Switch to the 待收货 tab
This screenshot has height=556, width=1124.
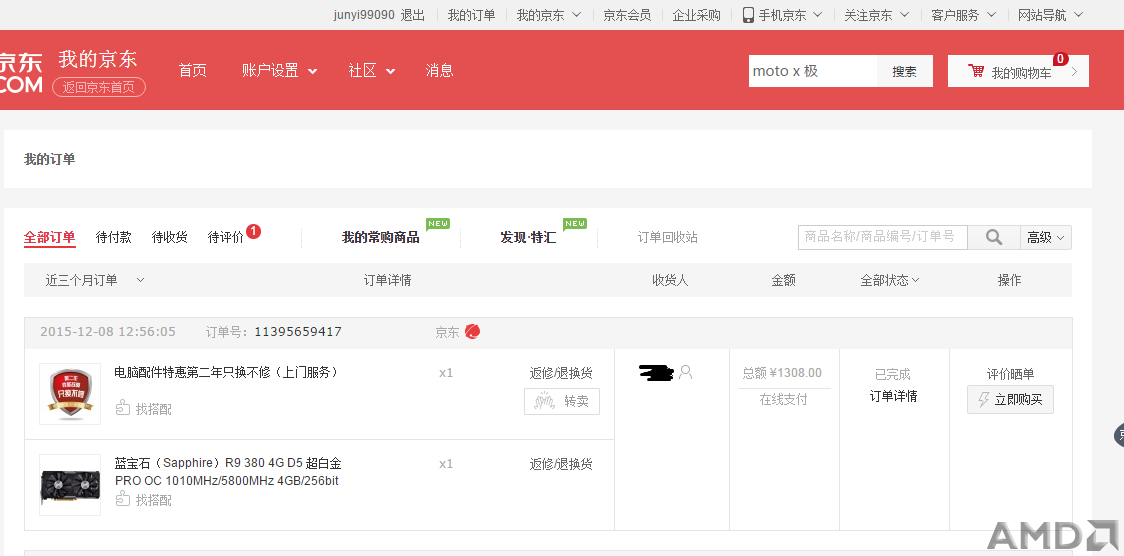click(x=169, y=237)
